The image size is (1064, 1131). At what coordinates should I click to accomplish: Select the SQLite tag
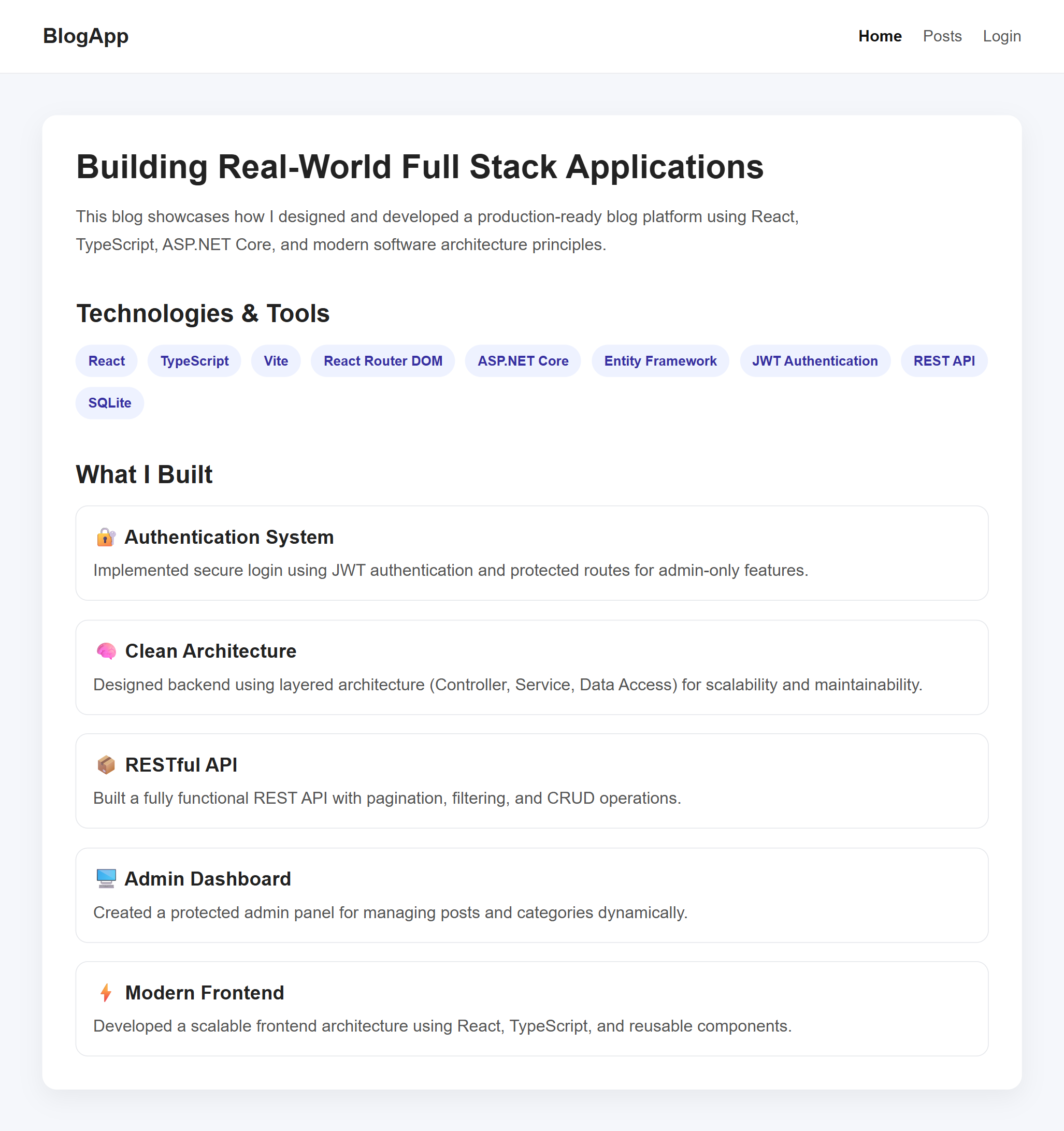[110, 403]
